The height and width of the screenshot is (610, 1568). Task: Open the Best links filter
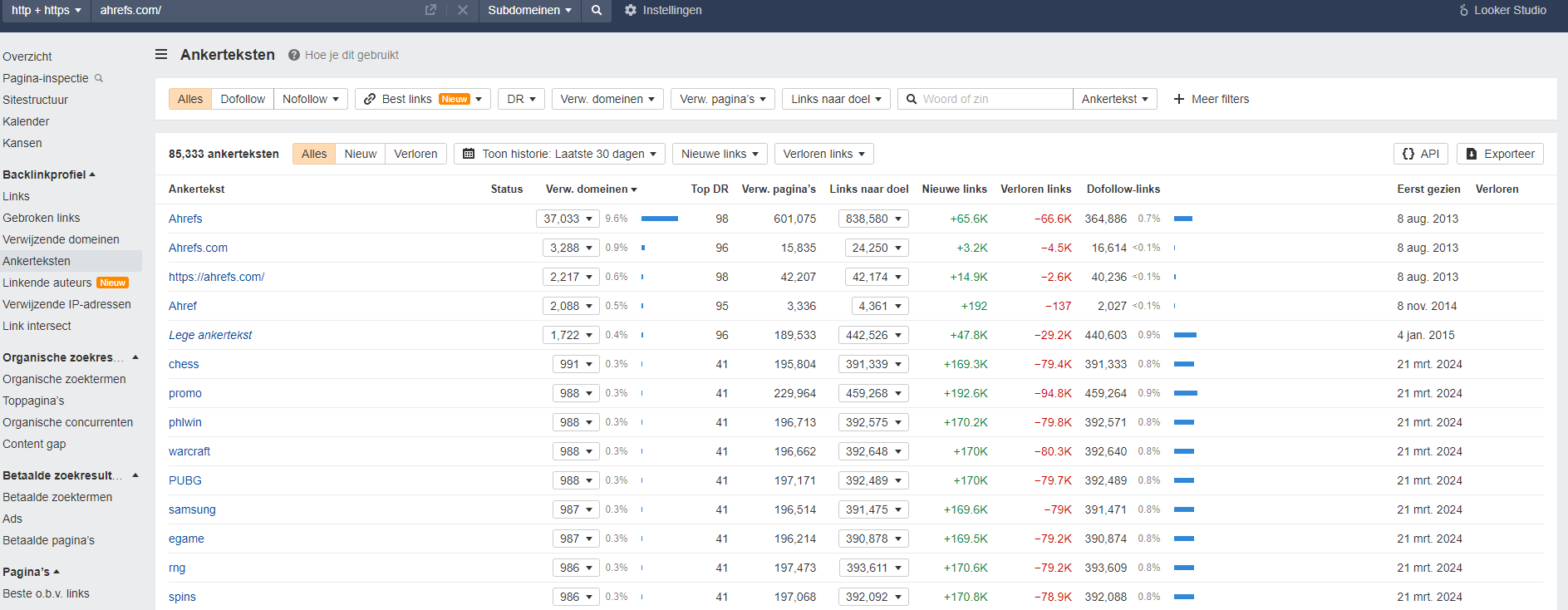pos(423,99)
